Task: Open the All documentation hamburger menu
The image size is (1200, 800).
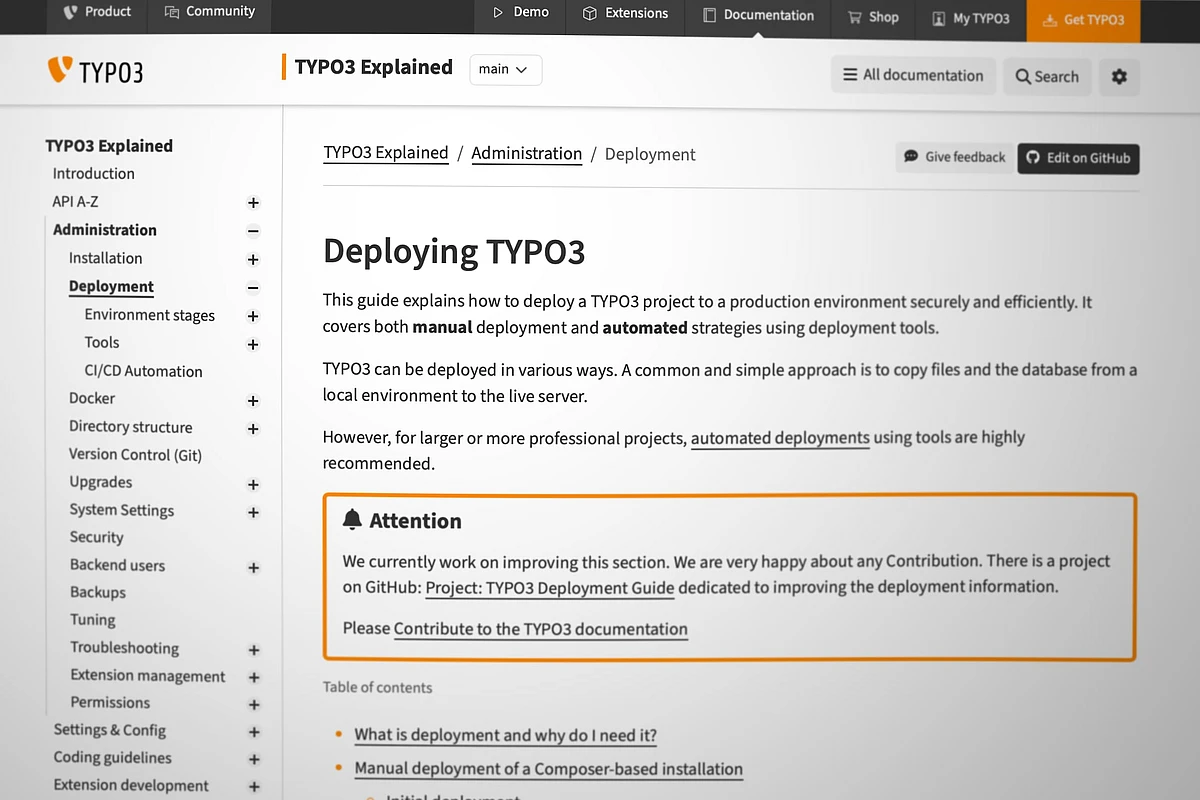Action: (x=912, y=75)
